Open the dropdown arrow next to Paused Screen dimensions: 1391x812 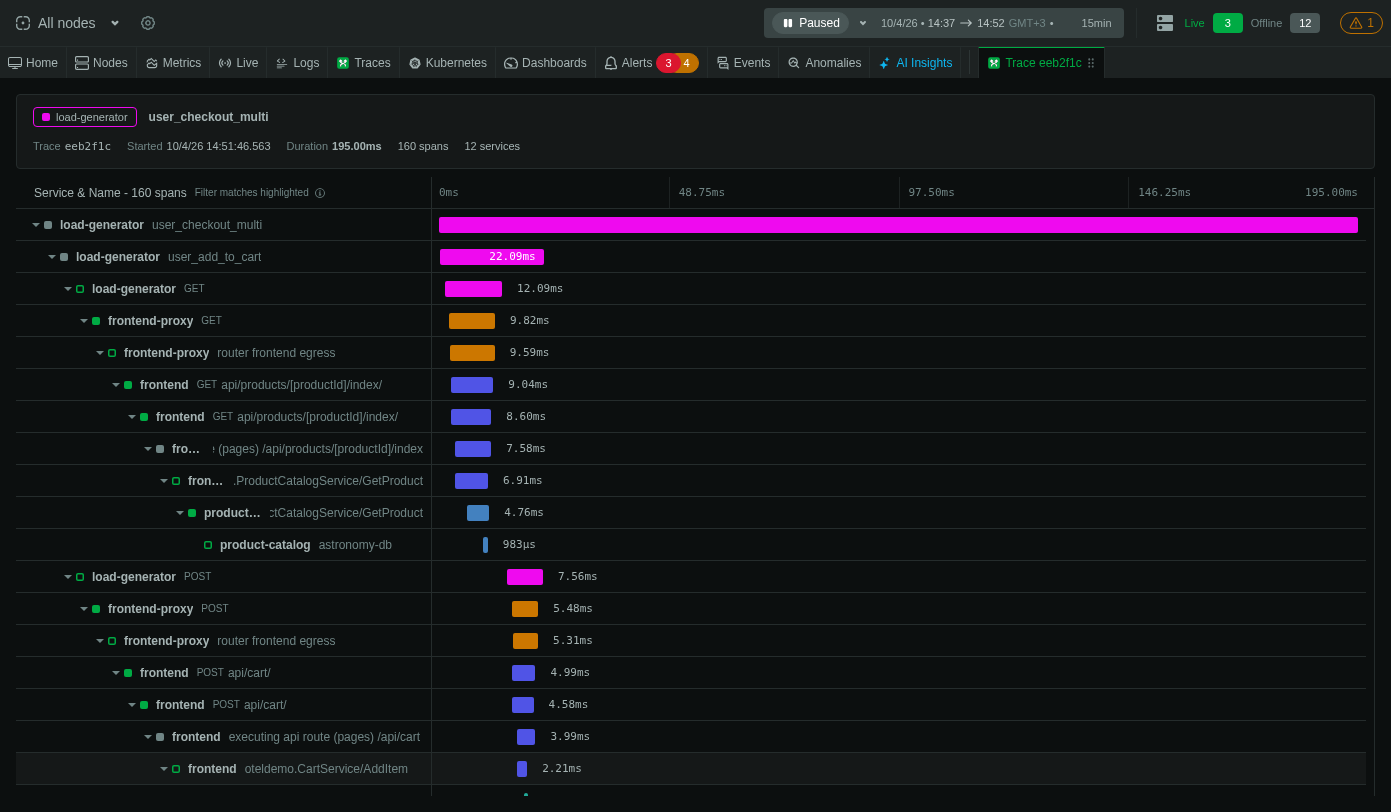coord(863,23)
